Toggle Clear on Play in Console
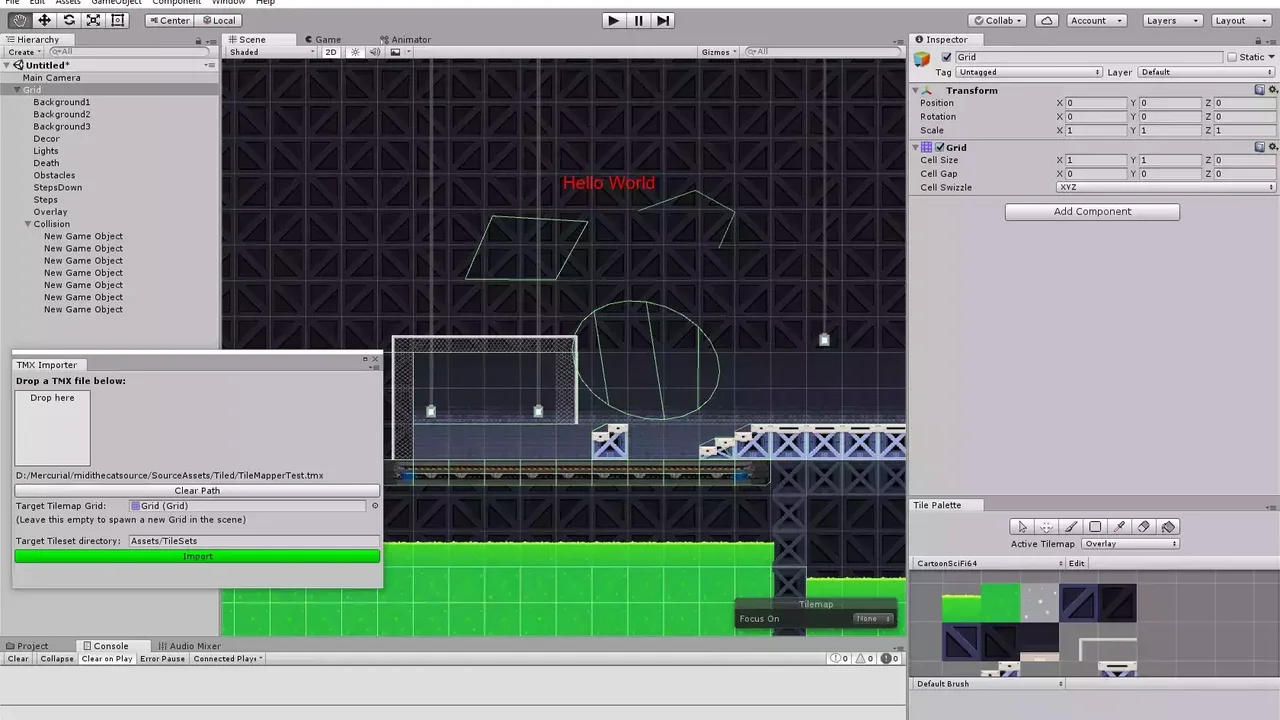 107,659
